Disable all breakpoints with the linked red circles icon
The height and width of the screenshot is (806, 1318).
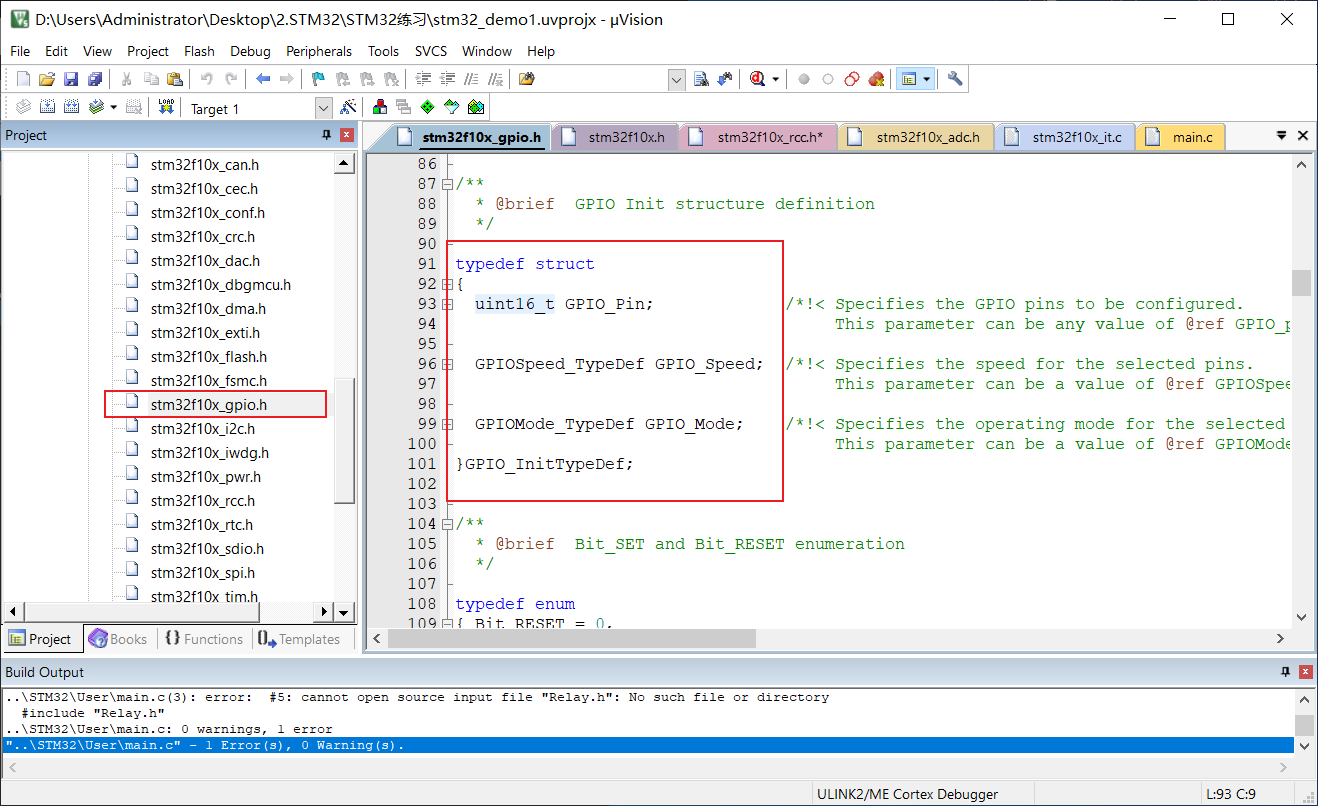pos(852,79)
